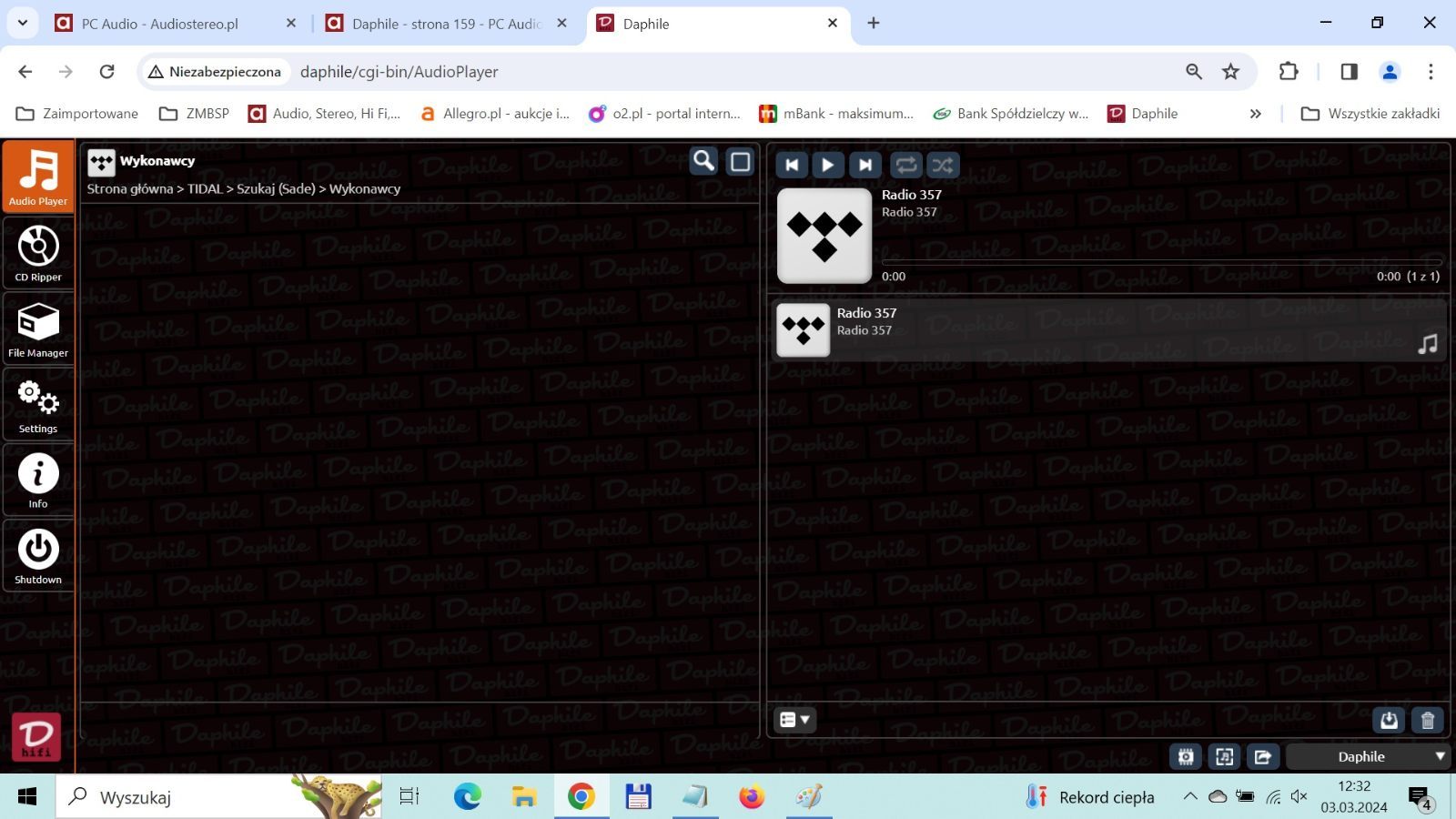
Task: Click the Daphile hifi logo
Action: [x=36, y=736]
